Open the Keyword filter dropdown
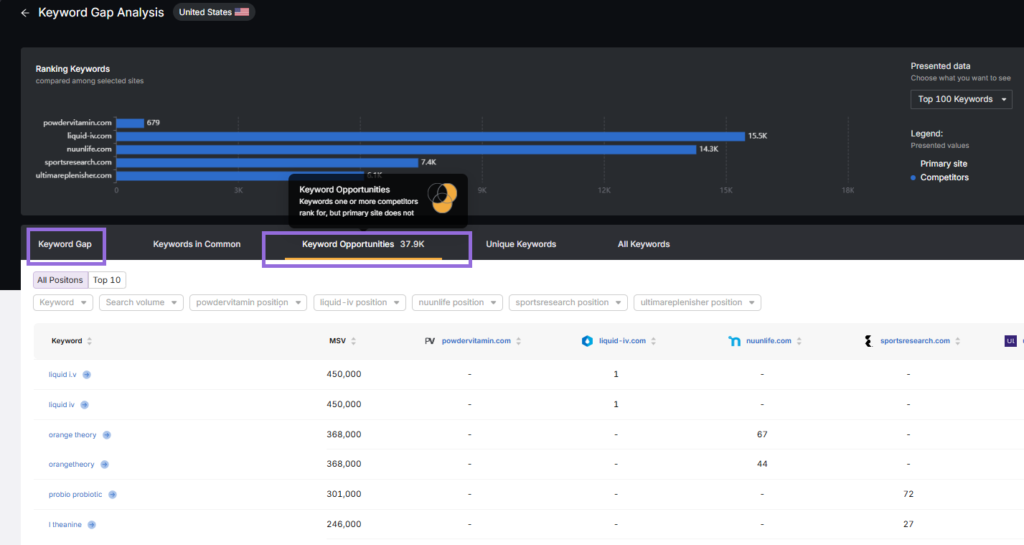Image resolution: width=1024 pixels, height=545 pixels. click(x=63, y=302)
